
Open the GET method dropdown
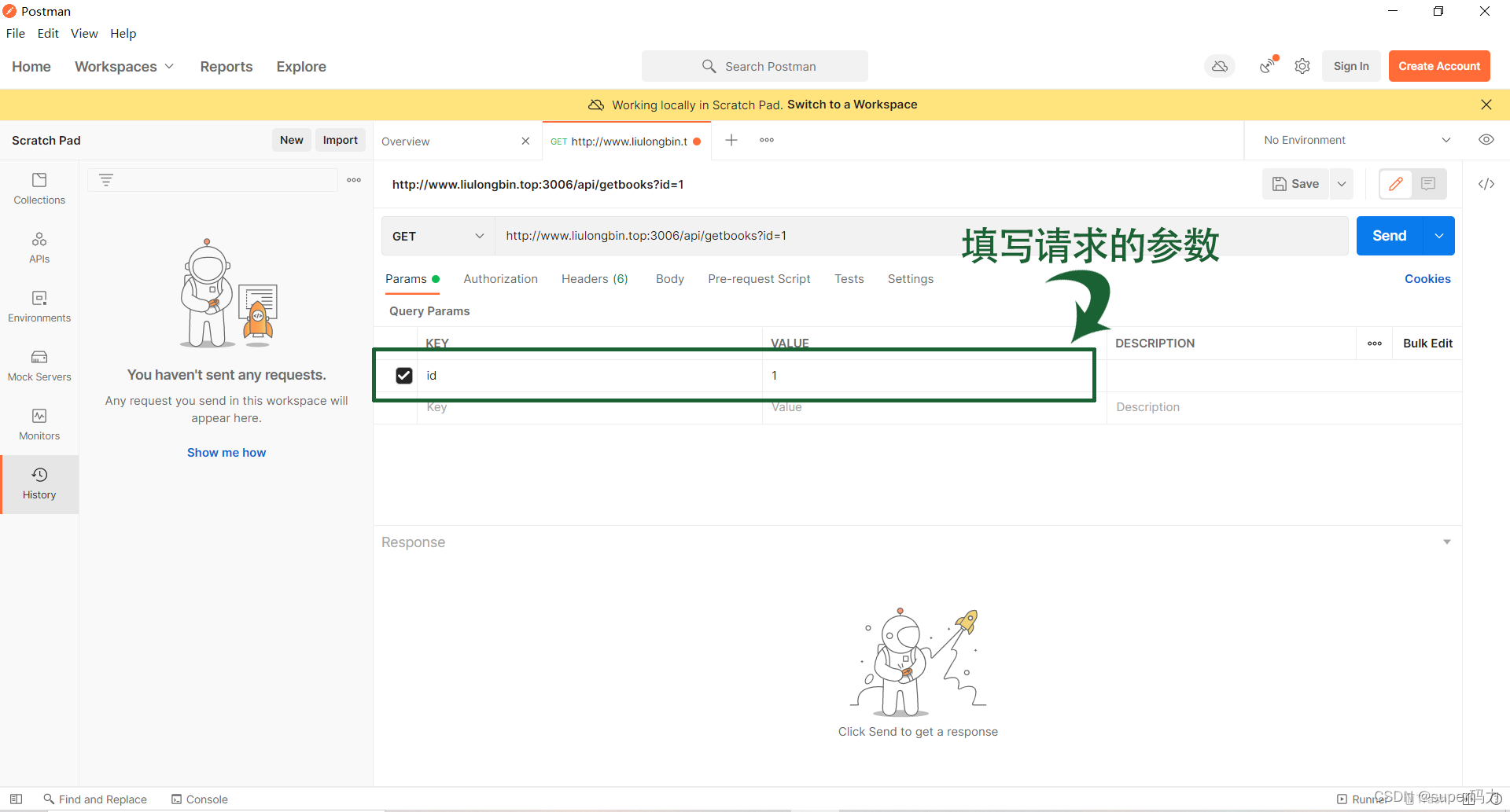[x=438, y=236]
